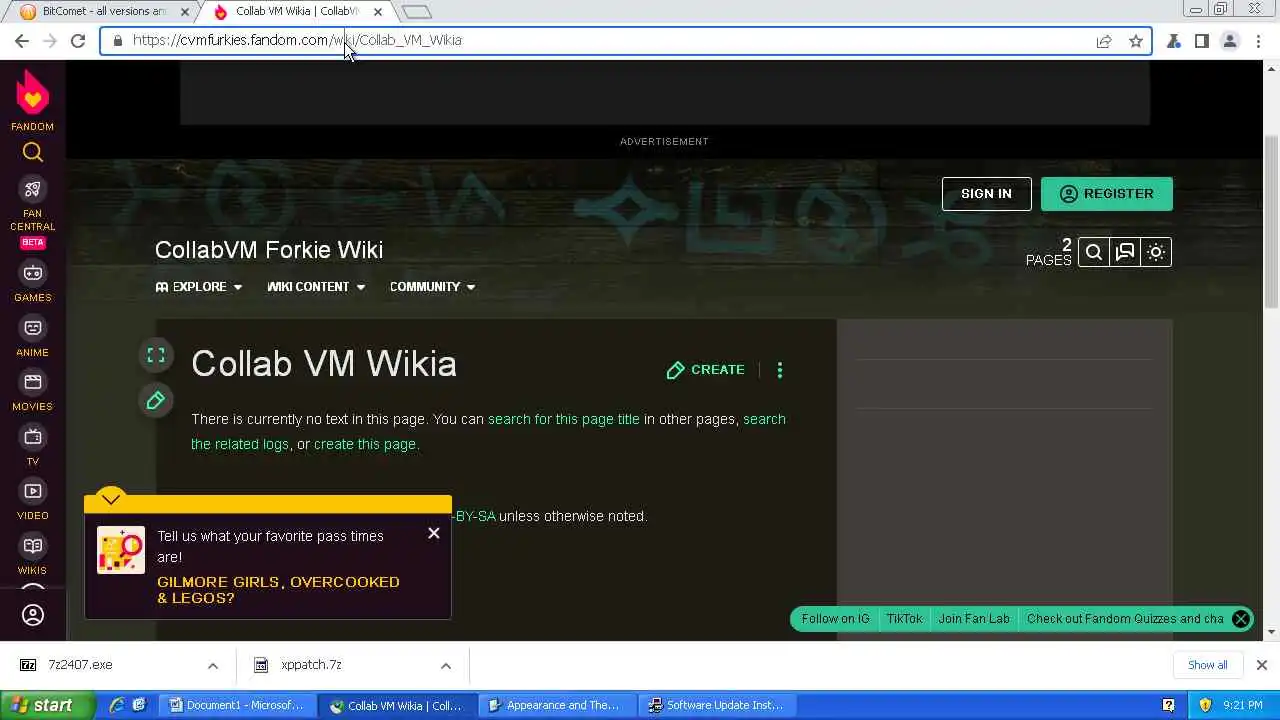The width and height of the screenshot is (1280, 720).
Task: Switch to Appearance and Themes taskbar button
Action: 557,705
